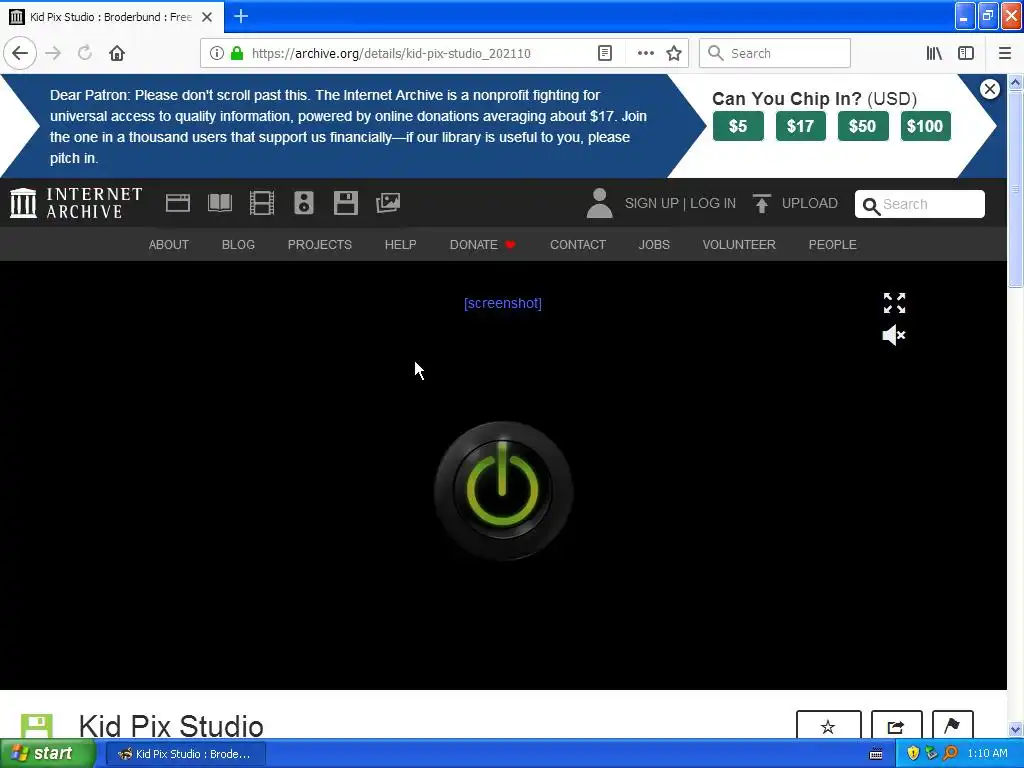The image size is (1024, 768).
Task: Open page actions three-dot menu
Action: (645, 53)
